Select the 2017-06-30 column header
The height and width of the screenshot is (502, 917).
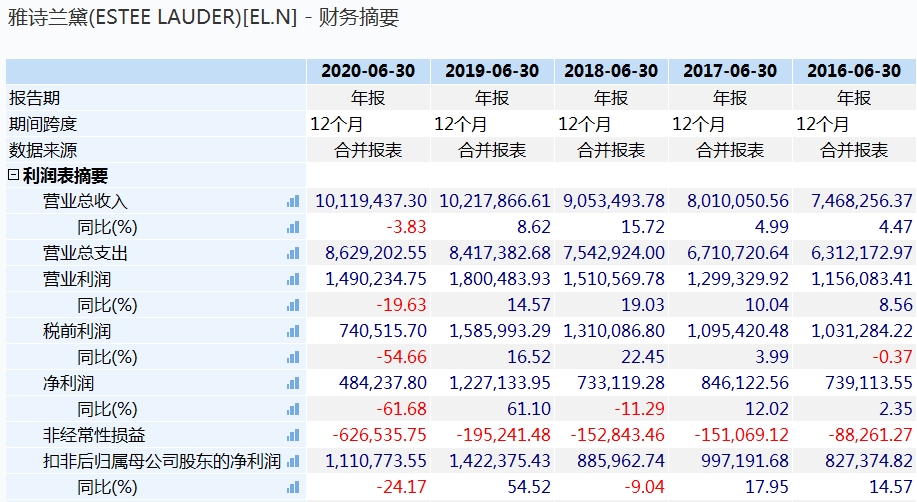point(730,71)
